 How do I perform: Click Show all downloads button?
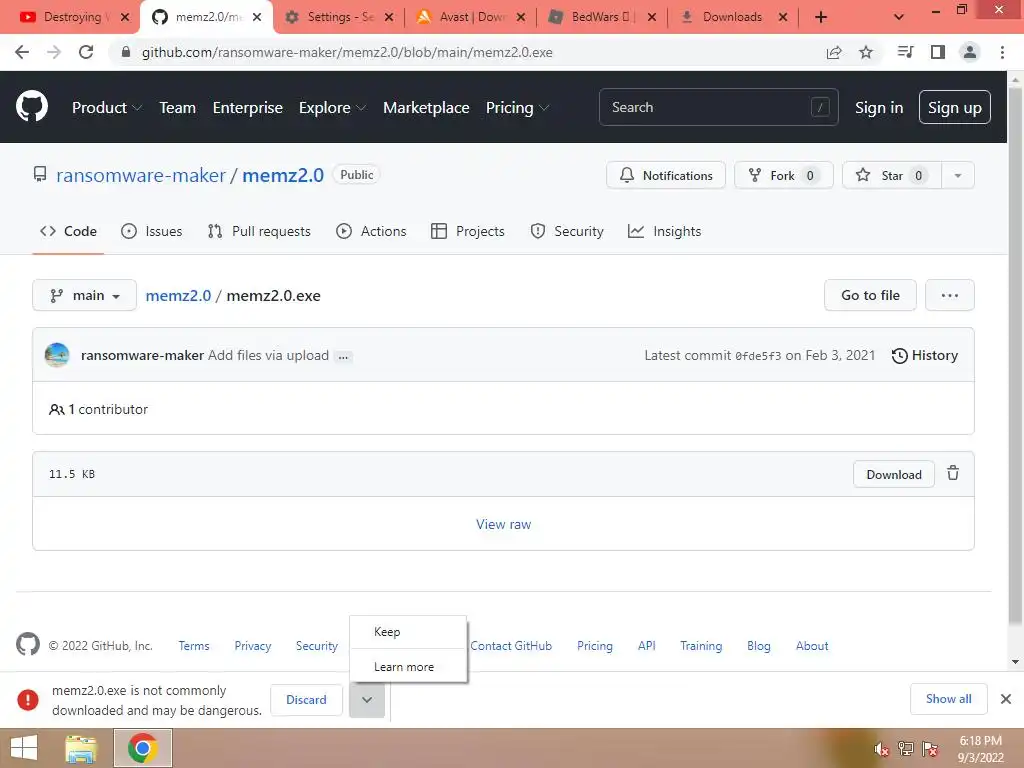click(948, 699)
